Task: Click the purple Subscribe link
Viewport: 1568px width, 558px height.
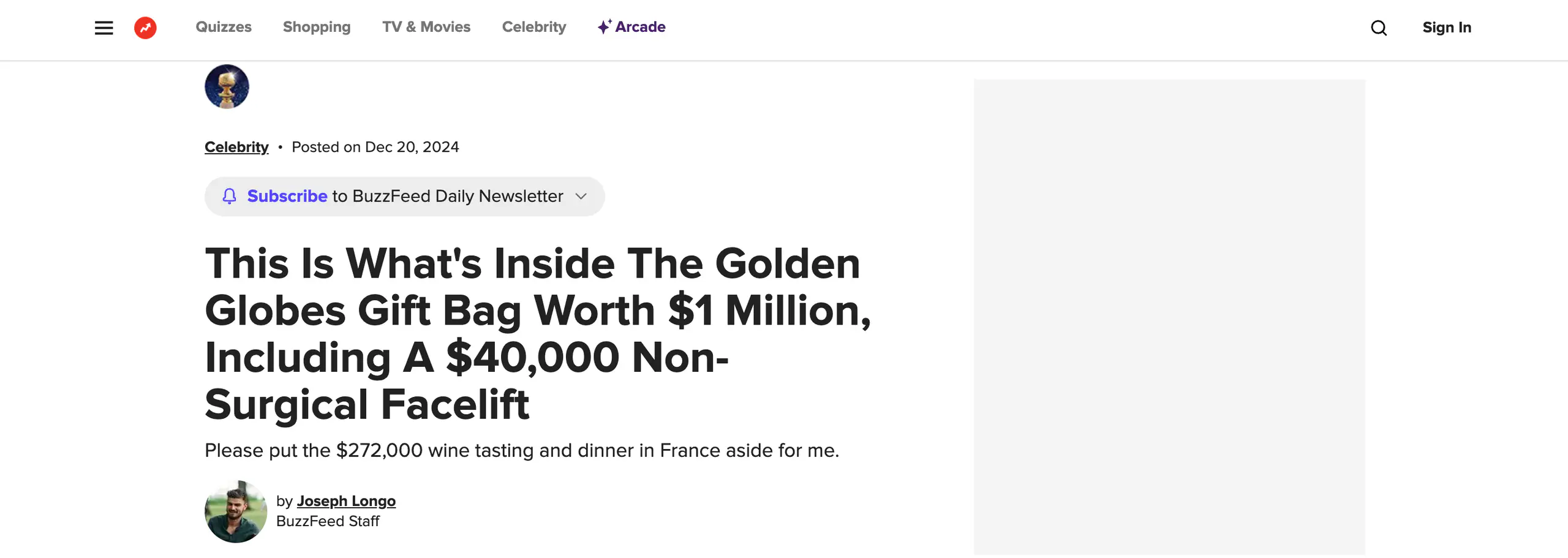Action: click(x=287, y=196)
